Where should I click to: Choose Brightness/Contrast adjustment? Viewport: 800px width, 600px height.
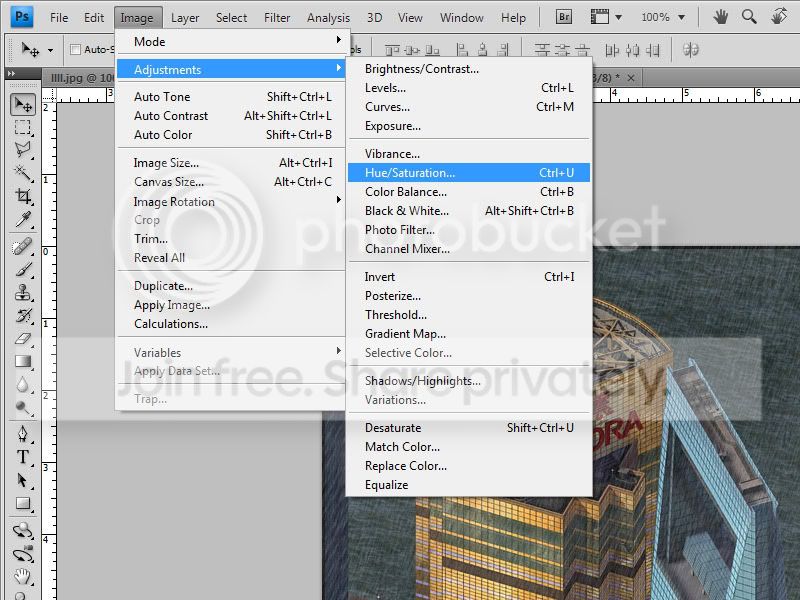469,69
